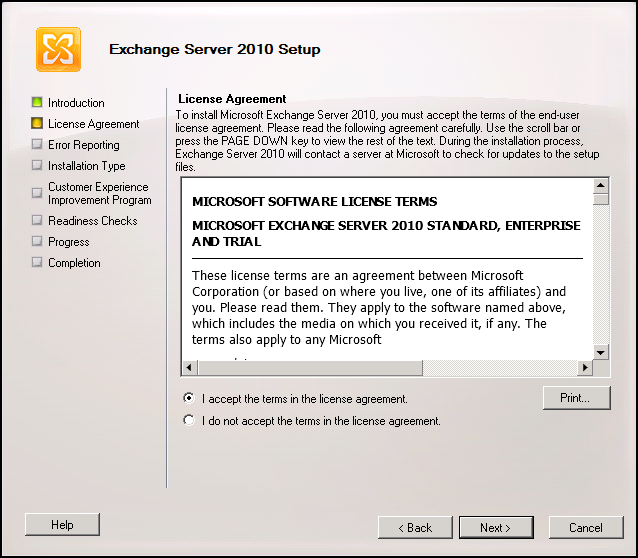Click the Installation Type step indicator square

click(37, 165)
